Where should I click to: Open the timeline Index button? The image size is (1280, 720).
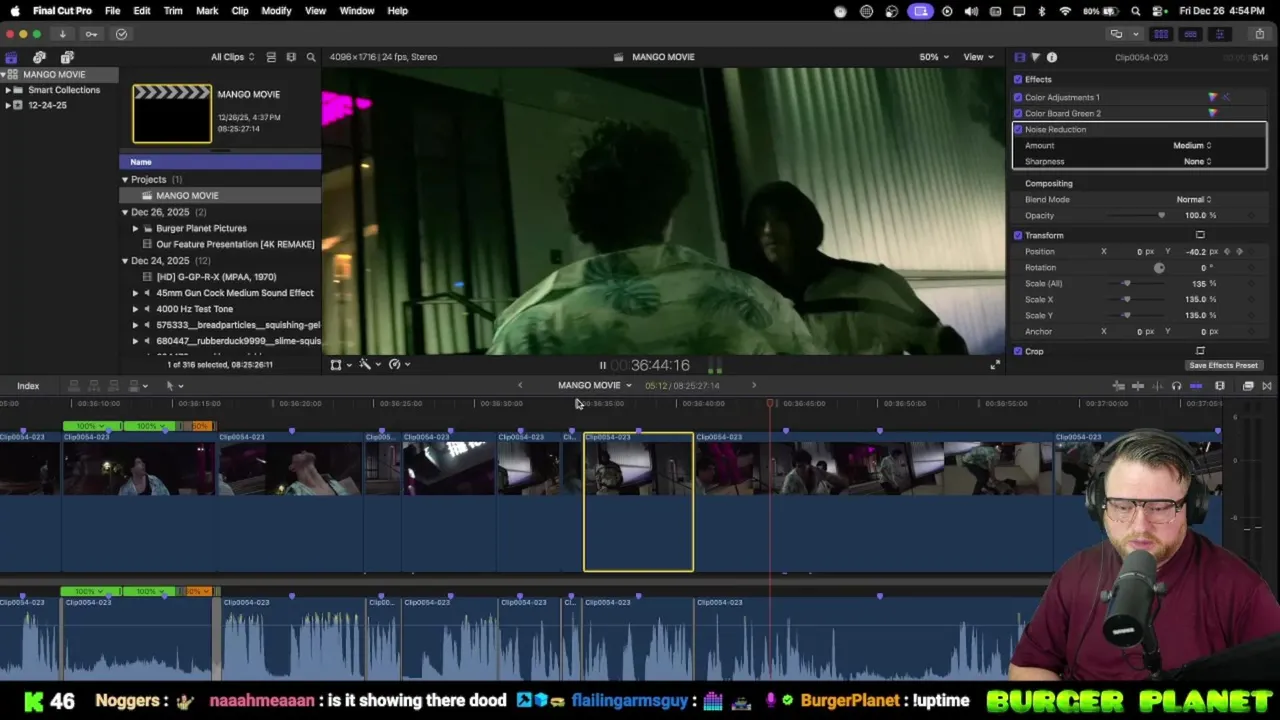pos(28,386)
